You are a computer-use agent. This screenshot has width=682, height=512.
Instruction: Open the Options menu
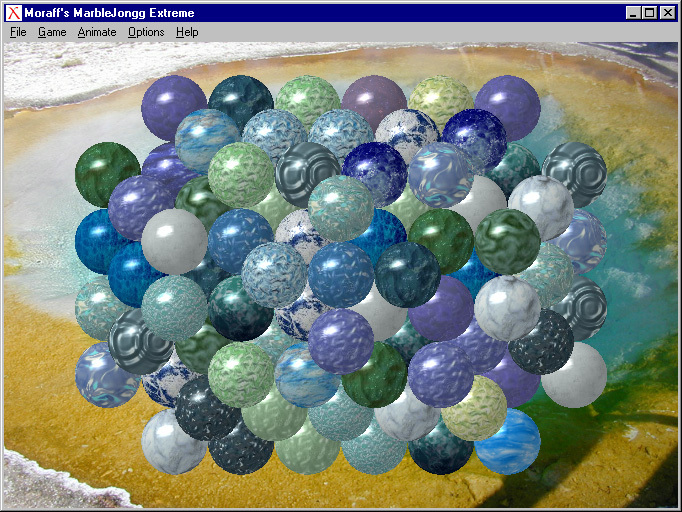coord(146,32)
